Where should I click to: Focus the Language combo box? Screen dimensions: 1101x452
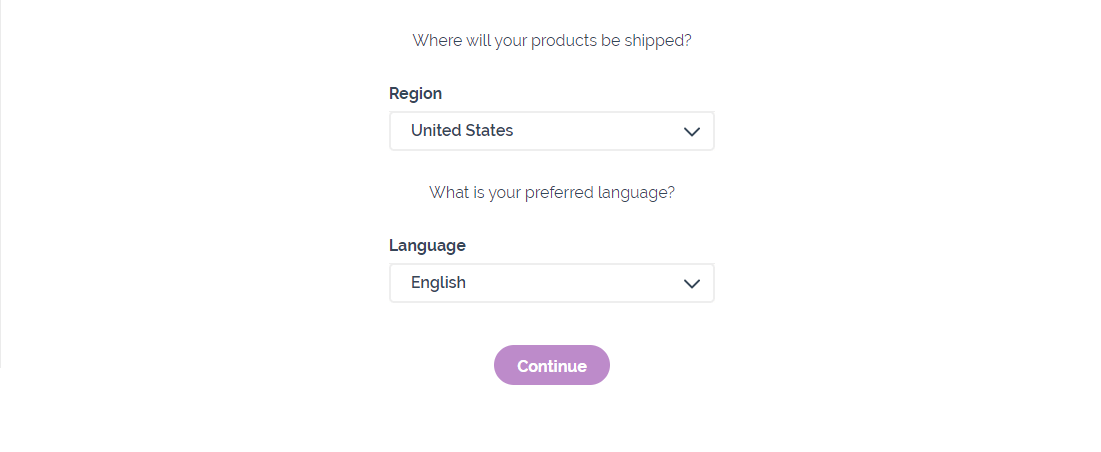552,283
